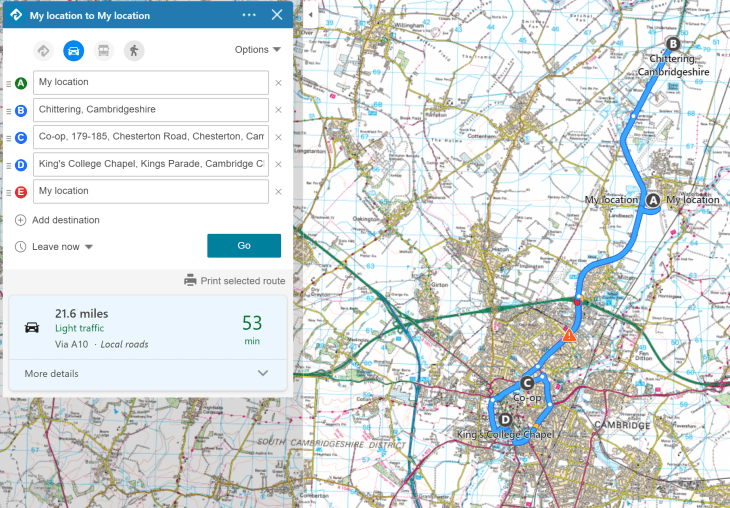Click waypoint marker B at Chittering

(672, 44)
